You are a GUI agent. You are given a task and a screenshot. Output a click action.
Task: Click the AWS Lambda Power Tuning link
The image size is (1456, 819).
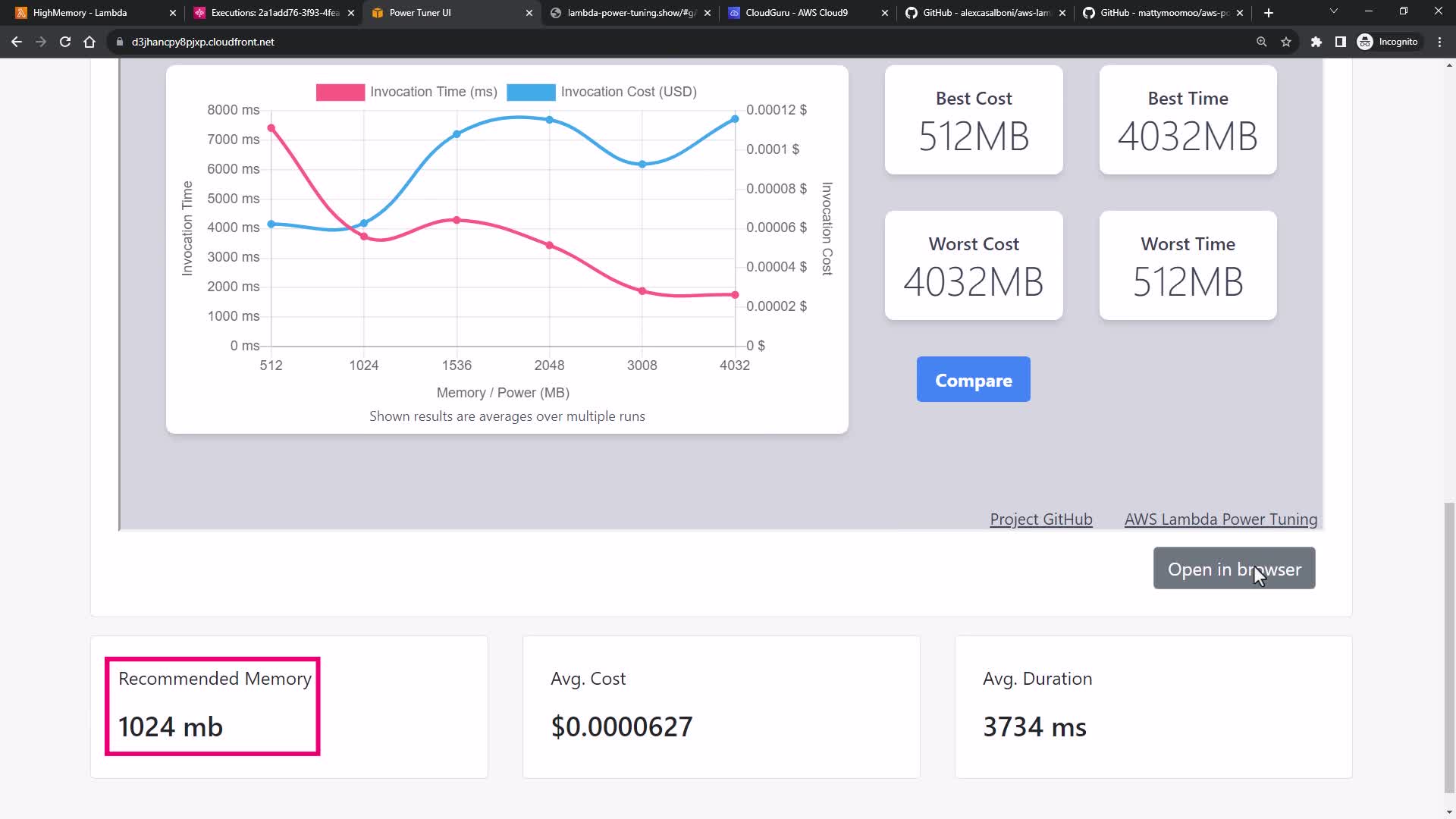click(x=1220, y=519)
